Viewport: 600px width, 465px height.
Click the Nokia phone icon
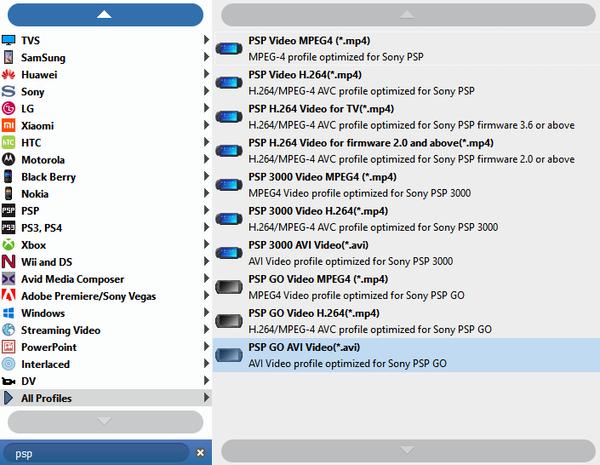point(8,193)
